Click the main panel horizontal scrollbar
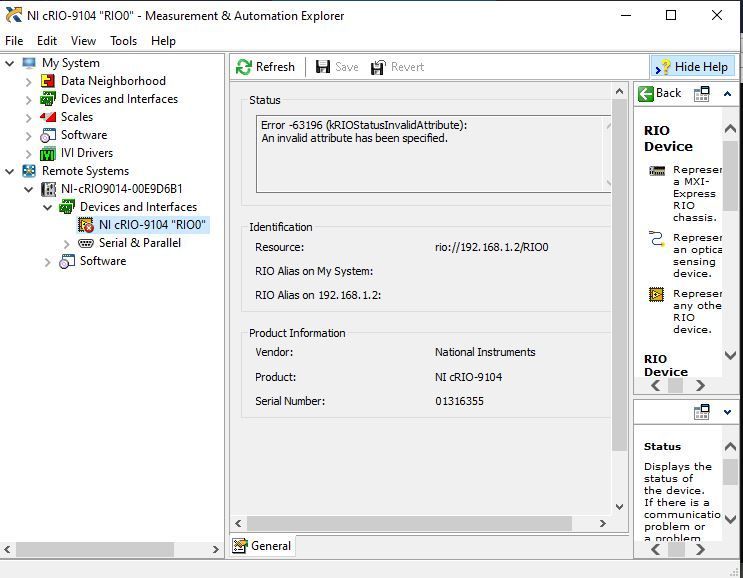This screenshot has height=578, width=743. (409, 523)
